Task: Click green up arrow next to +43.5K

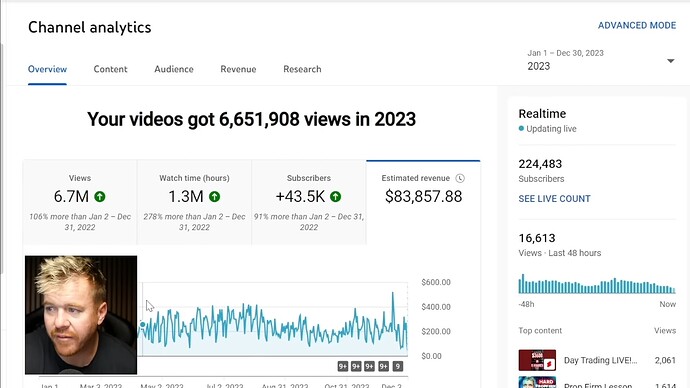Action: pos(335,197)
